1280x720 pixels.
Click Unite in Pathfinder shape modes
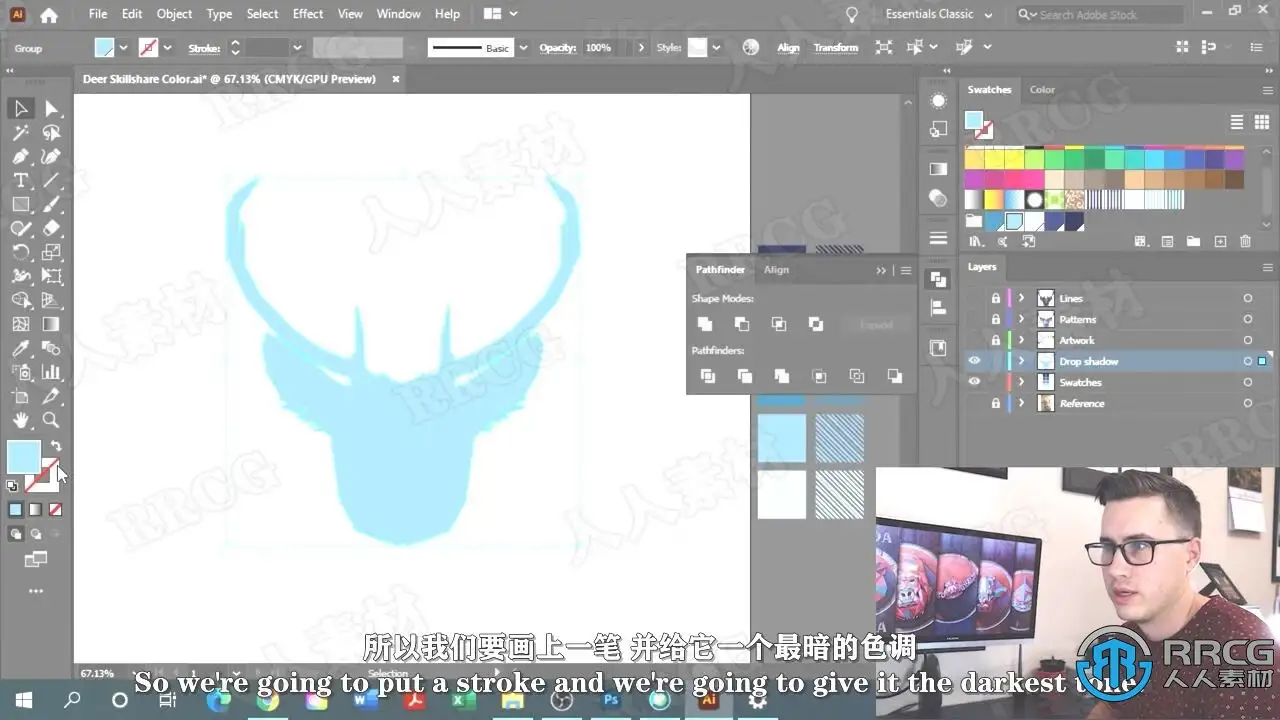(x=705, y=324)
